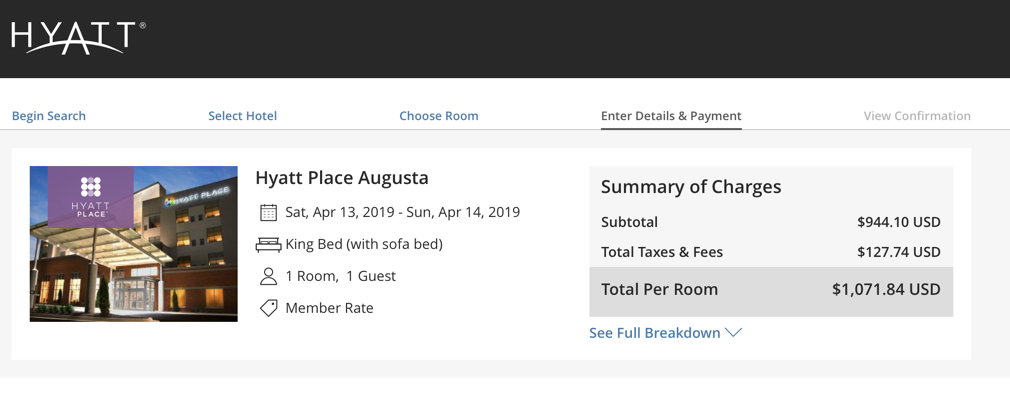
Task: Click the Total Per Room amount row
Action: [x=771, y=291]
